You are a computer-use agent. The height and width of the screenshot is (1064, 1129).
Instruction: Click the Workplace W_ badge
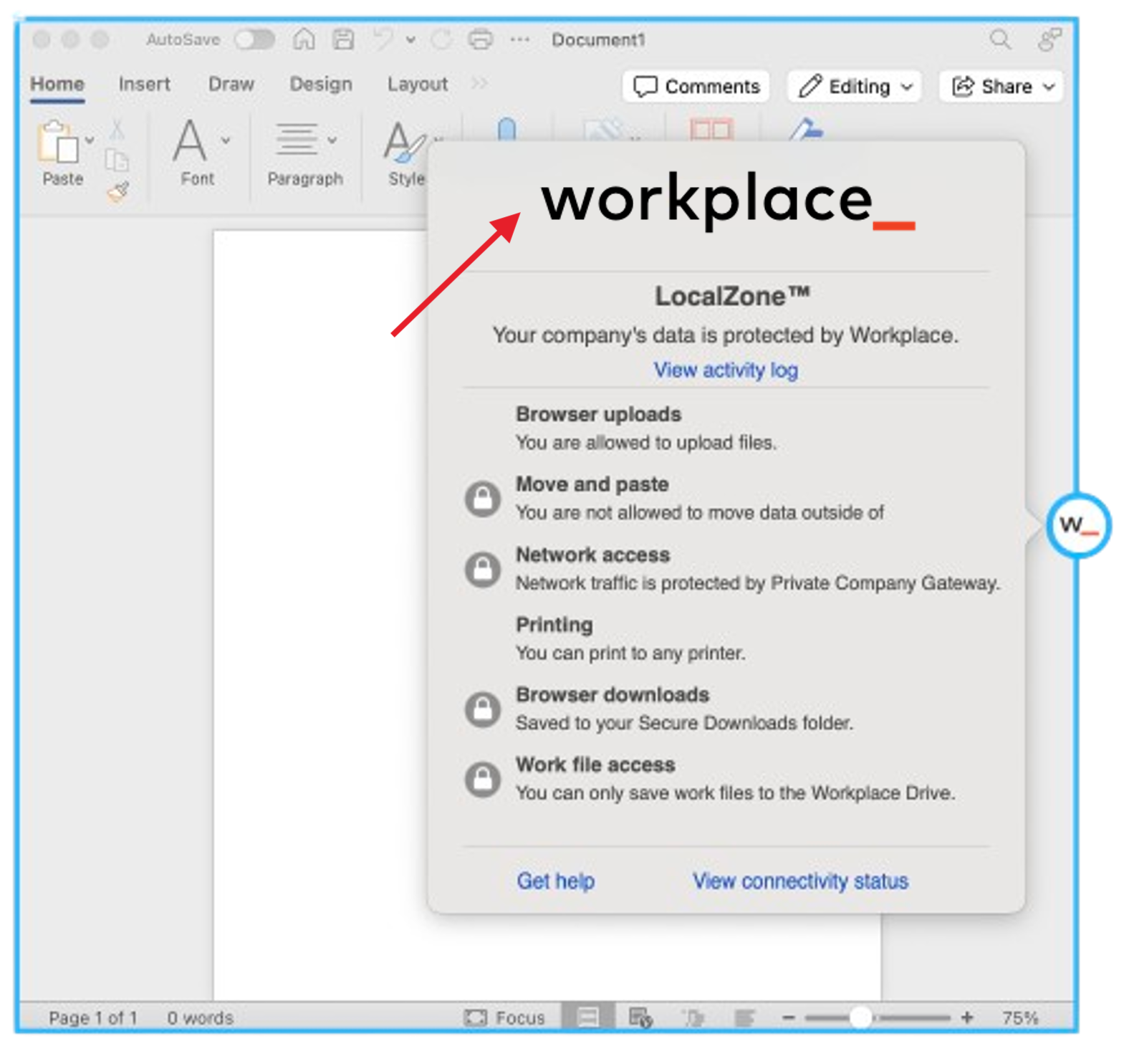[1078, 526]
